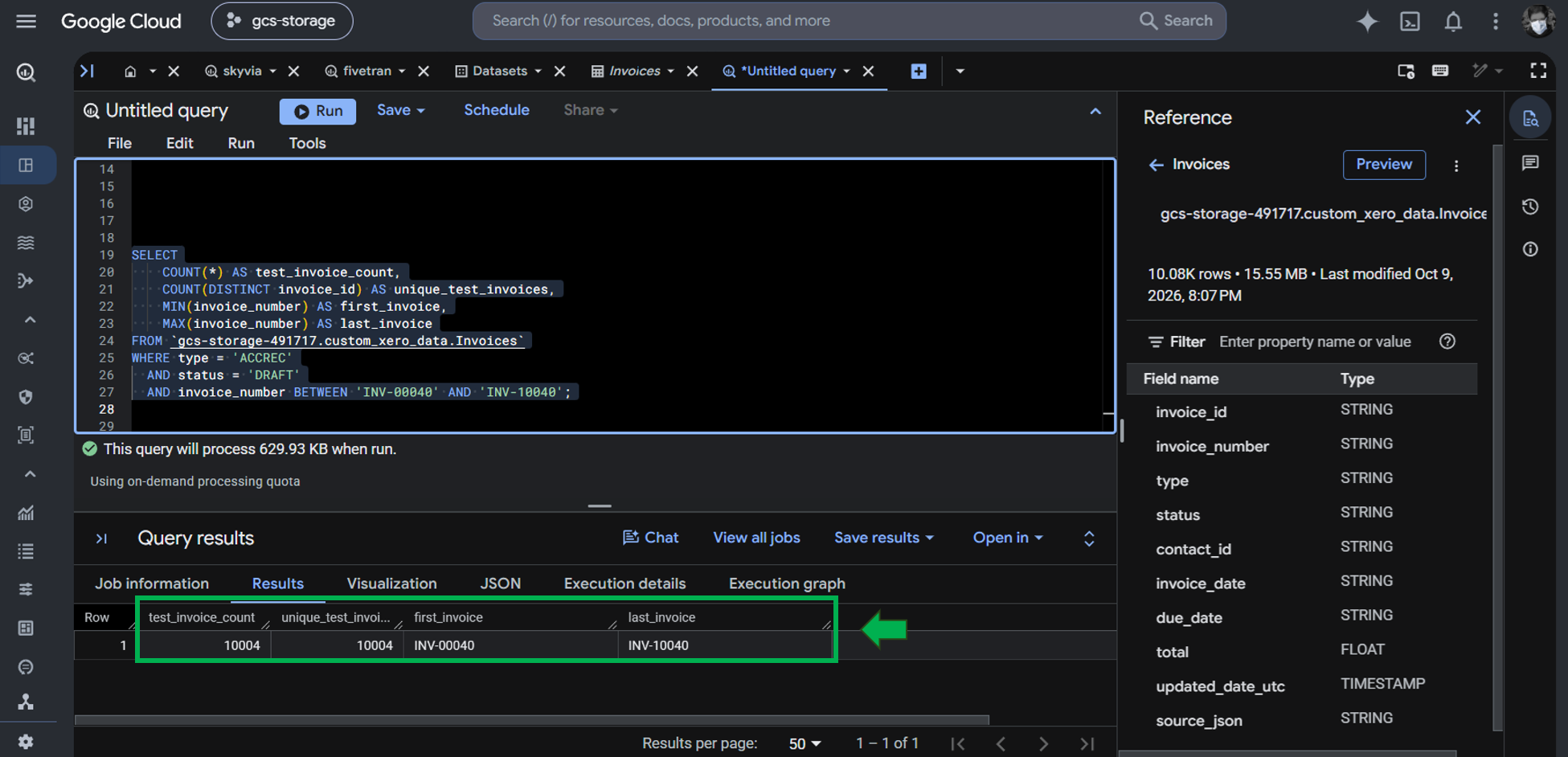Expand results panel up-down arrows
This screenshot has width=1568, height=757.
point(1089,538)
